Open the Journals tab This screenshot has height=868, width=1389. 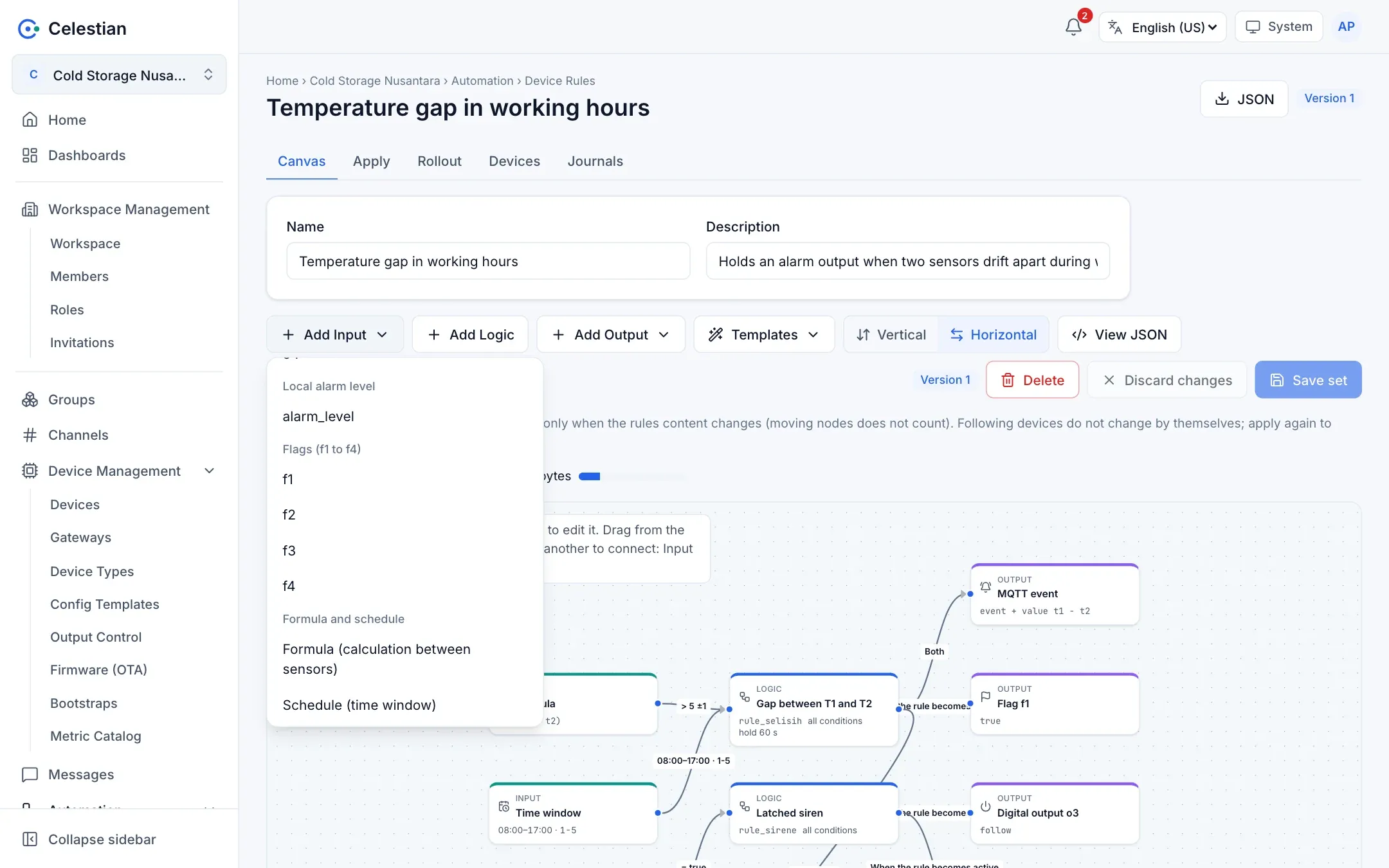[x=595, y=161]
